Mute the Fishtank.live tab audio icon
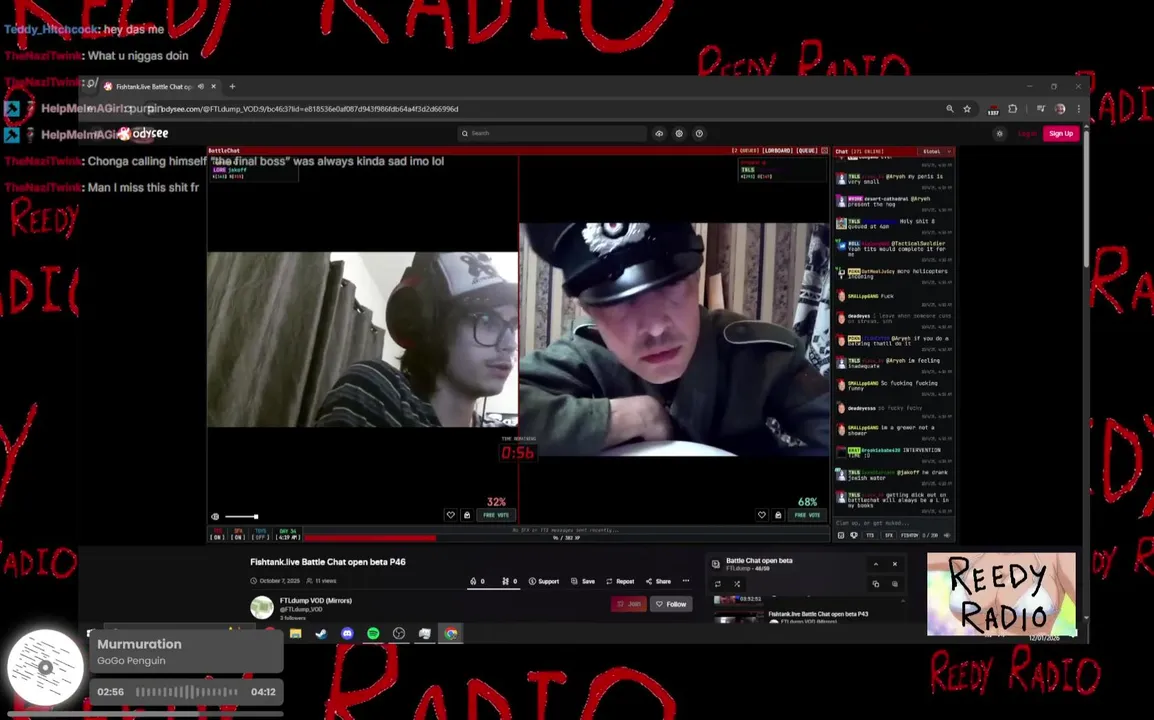Image resolution: width=1154 pixels, height=720 pixels. [x=201, y=86]
